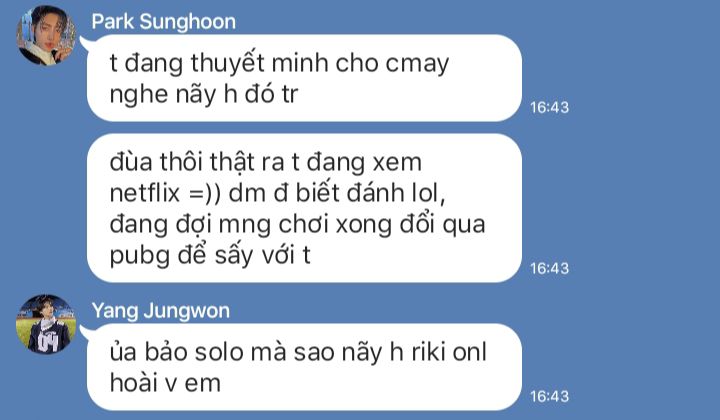Viewport: 720px width, 420px height.
Task: Click the 16:43 timestamp beside the netflix message
Action: (549, 268)
